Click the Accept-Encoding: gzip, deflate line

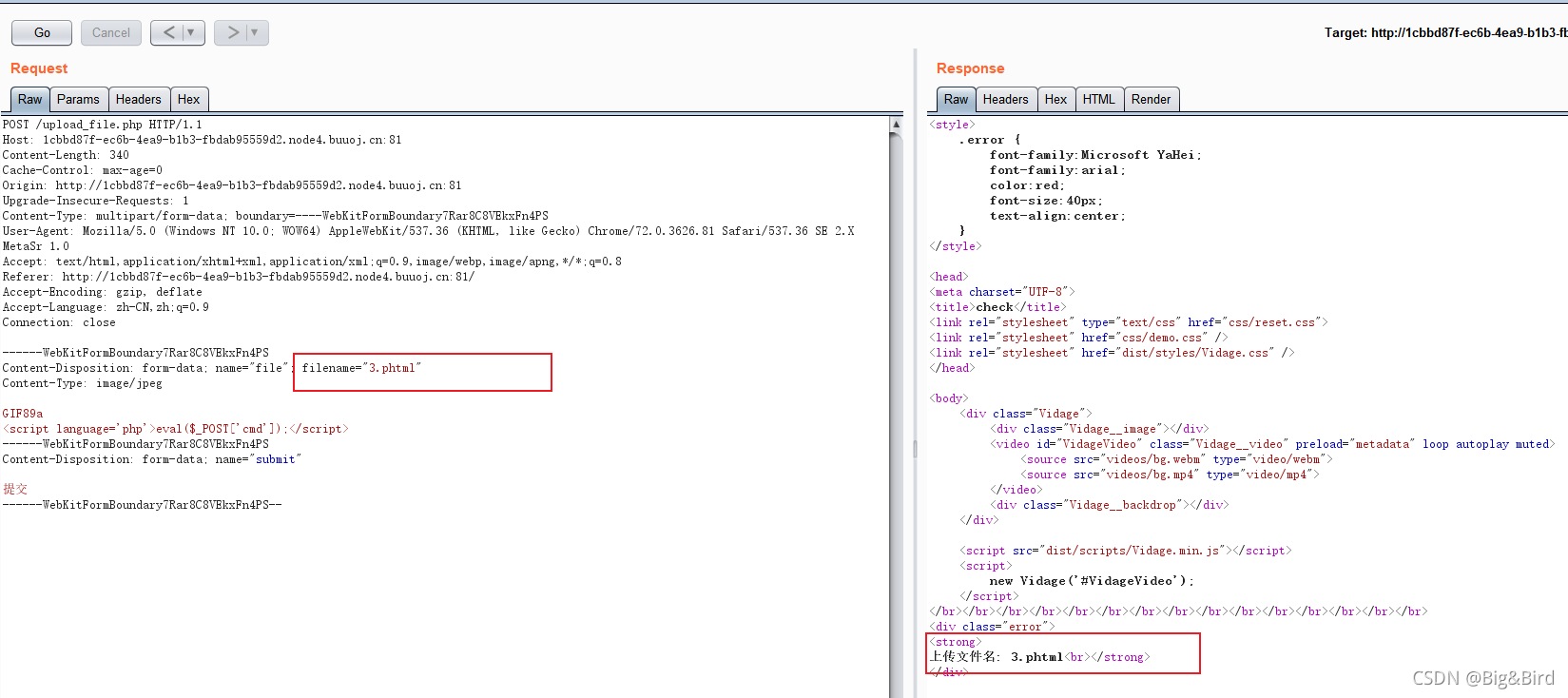tap(103, 292)
